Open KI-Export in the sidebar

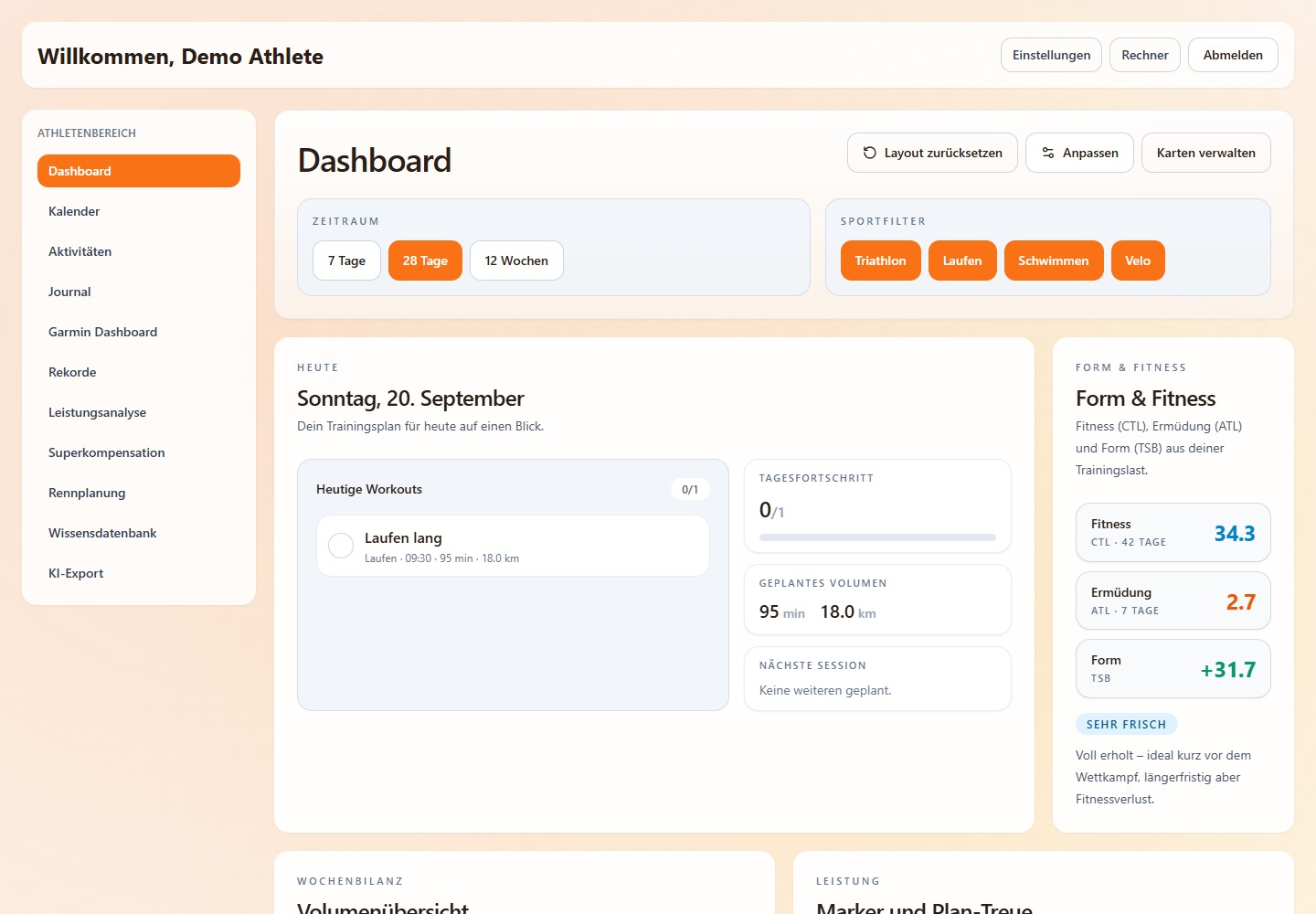139,573
